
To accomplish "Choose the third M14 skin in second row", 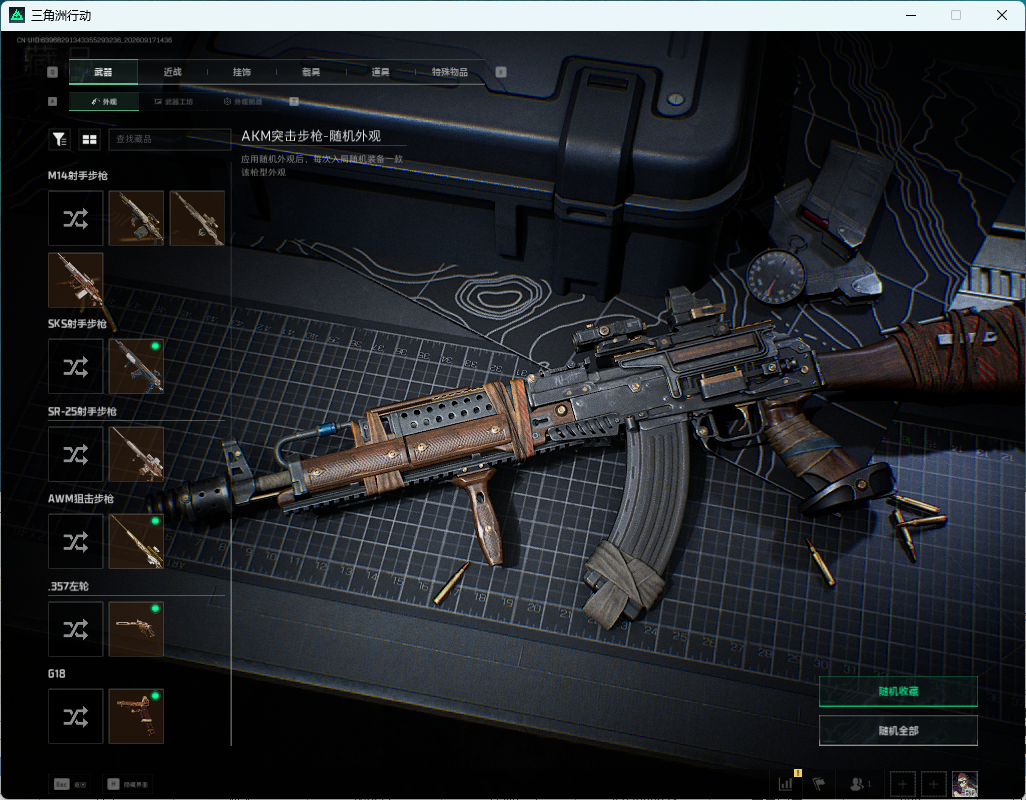I will coord(76,280).
